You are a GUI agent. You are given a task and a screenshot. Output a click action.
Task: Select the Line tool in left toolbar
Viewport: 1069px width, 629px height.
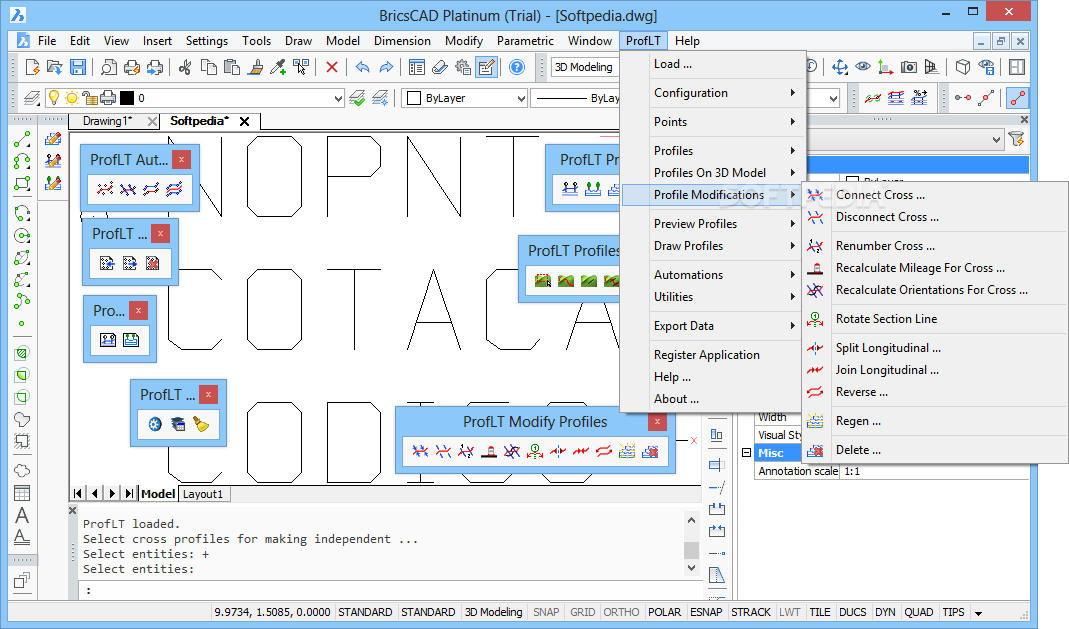(x=22, y=140)
